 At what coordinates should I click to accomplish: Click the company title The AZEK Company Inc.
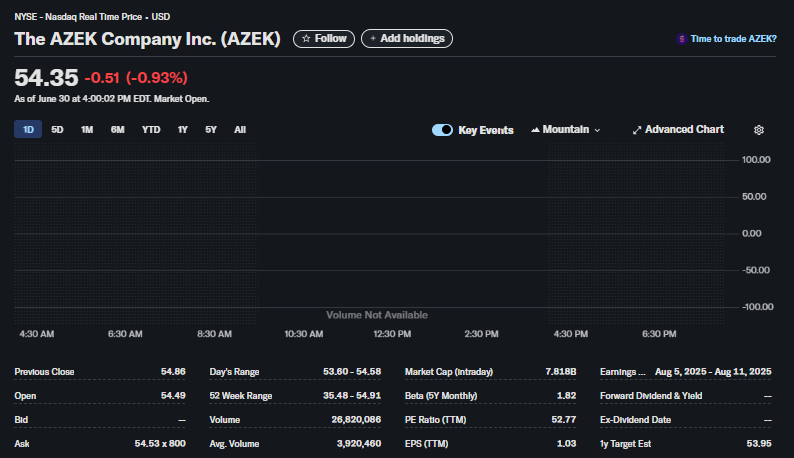pos(147,39)
